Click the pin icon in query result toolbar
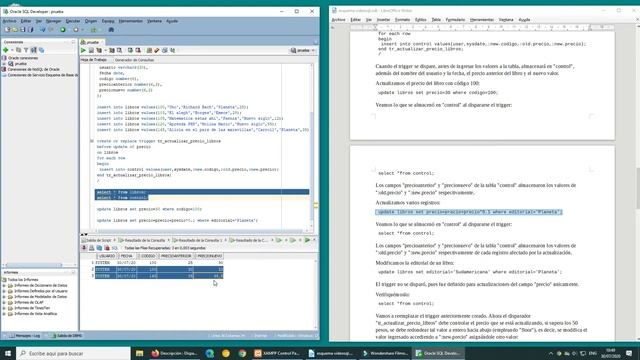Screen dimensions: 640x360 click(84, 248)
